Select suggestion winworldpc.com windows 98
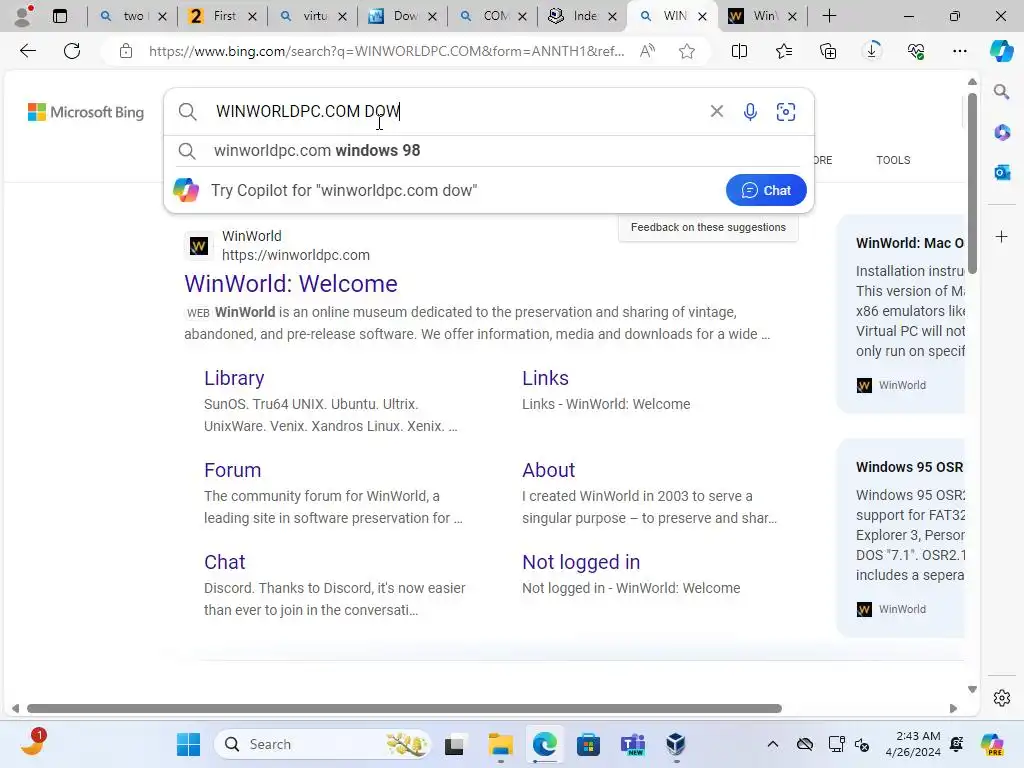Screen dimensions: 1024x768 click(x=488, y=151)
